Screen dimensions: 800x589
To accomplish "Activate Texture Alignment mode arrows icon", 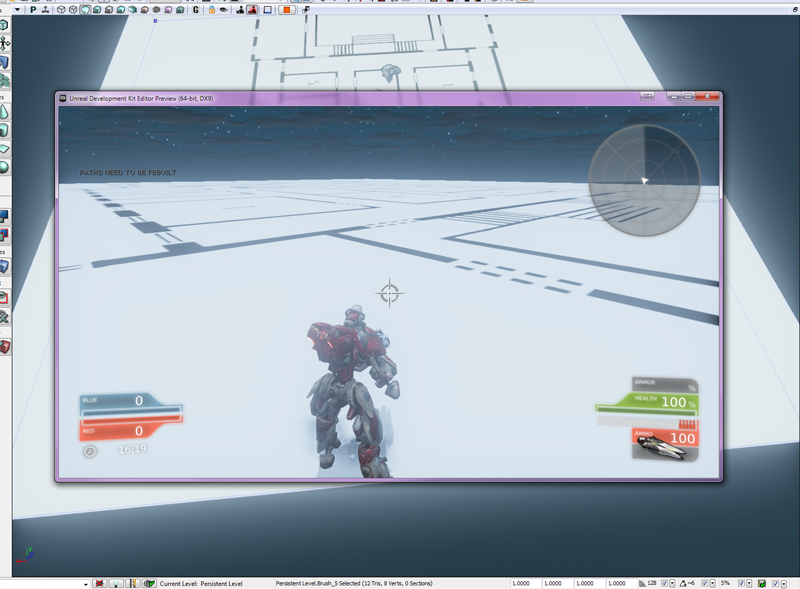I will coord(4,43).
